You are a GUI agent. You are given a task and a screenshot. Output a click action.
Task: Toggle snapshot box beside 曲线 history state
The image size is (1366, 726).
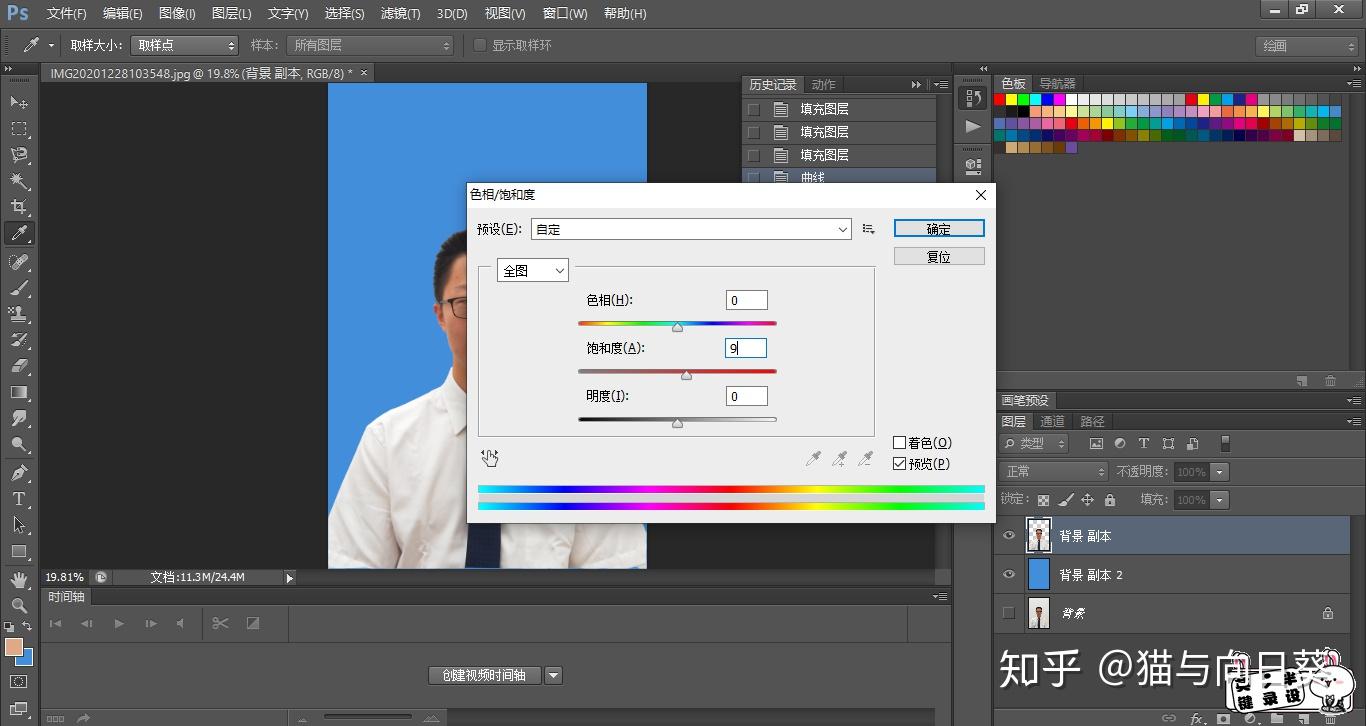[x=754, y=178]
